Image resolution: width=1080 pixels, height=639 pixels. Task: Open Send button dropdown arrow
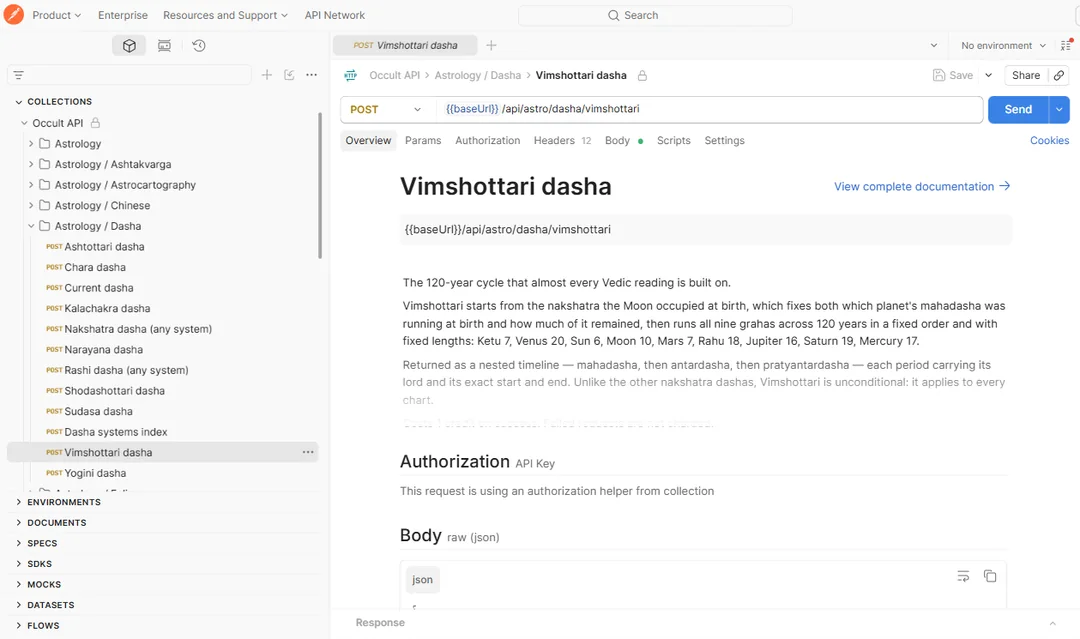pyautogui.click(x=1059, y=109)
